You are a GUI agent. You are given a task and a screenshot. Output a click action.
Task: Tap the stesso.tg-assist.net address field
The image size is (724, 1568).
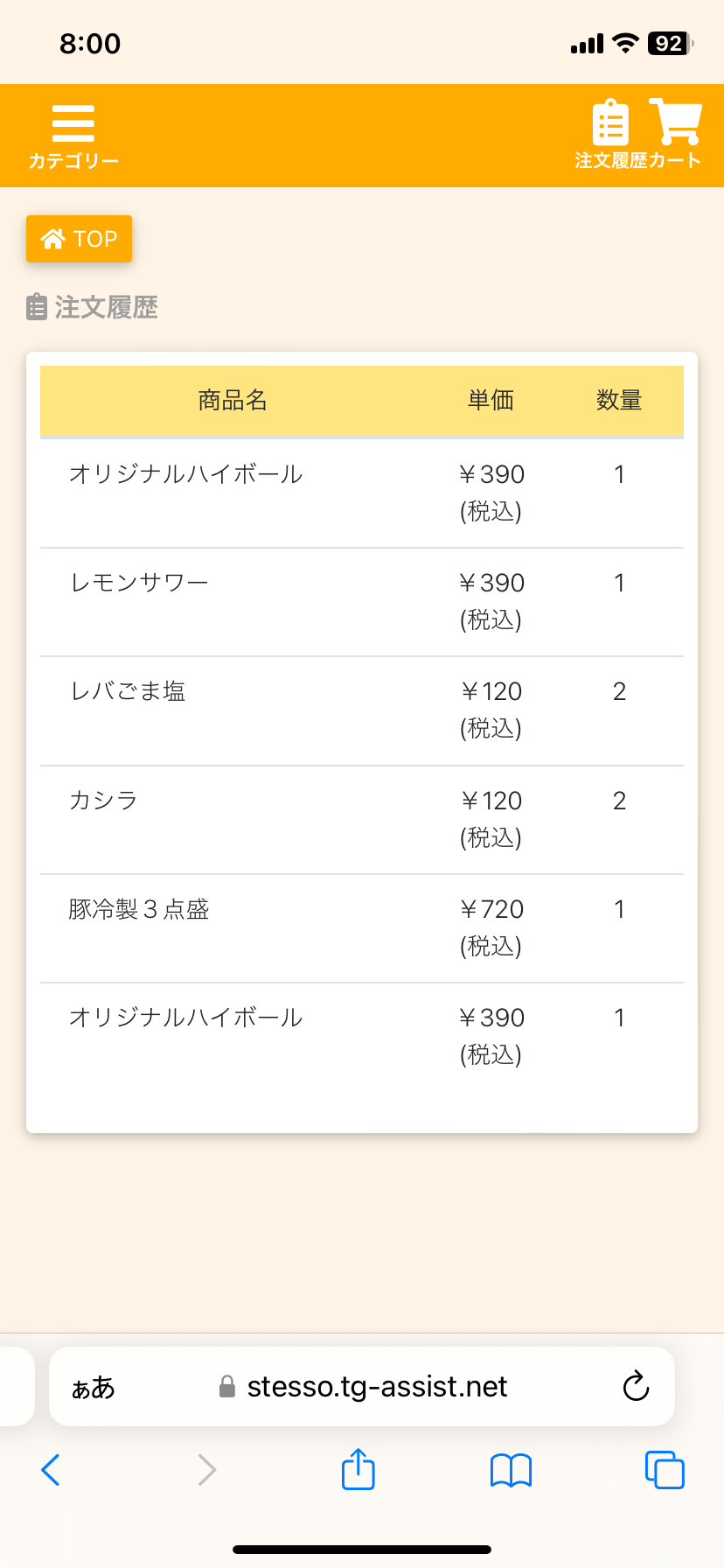point(376,1387)
